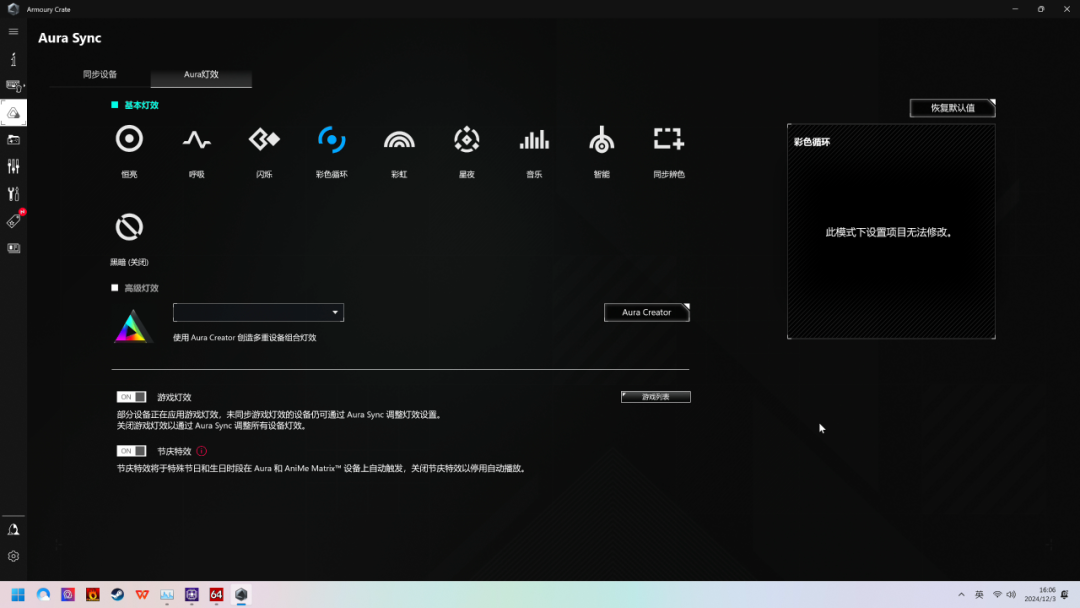Launch Steam from the taskbar
This screenshot has height=608, width=1080.
[117, 594]
